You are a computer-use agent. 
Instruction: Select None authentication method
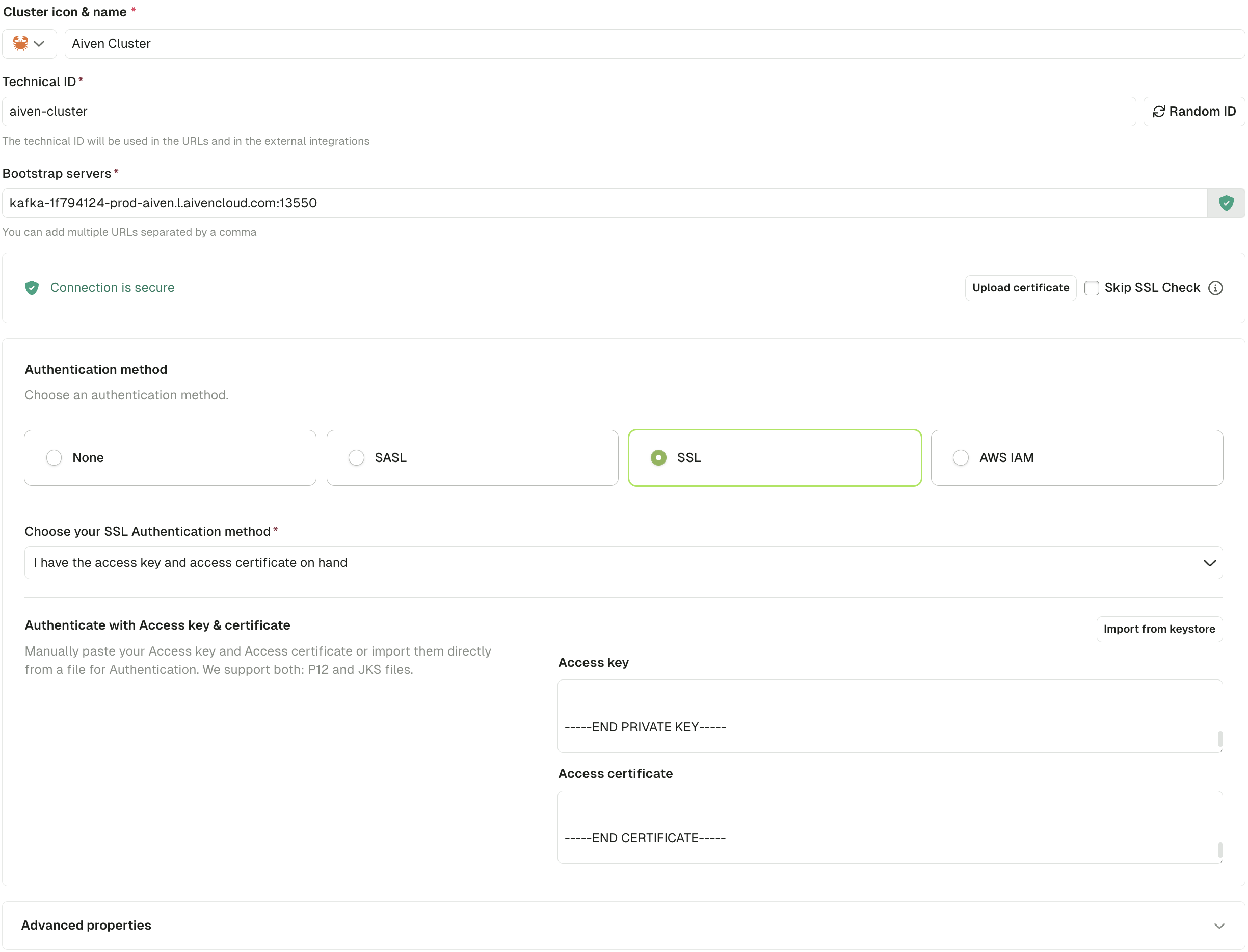[x=170, y=458]
